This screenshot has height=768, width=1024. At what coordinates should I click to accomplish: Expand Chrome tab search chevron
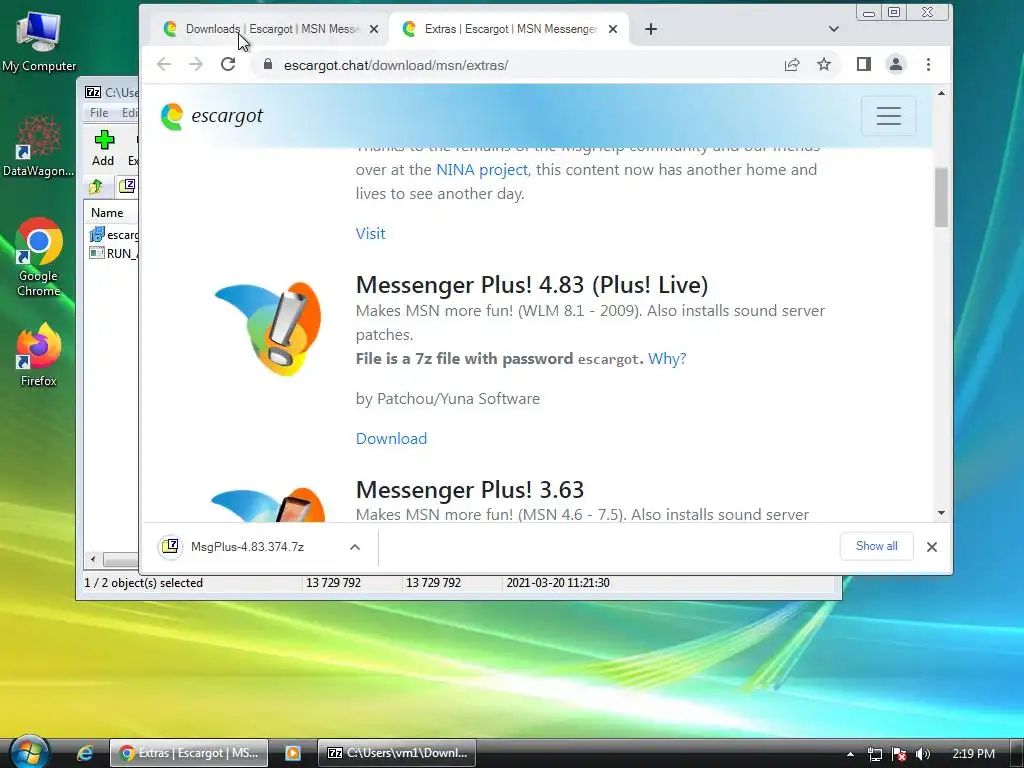(x=833, y=29)
